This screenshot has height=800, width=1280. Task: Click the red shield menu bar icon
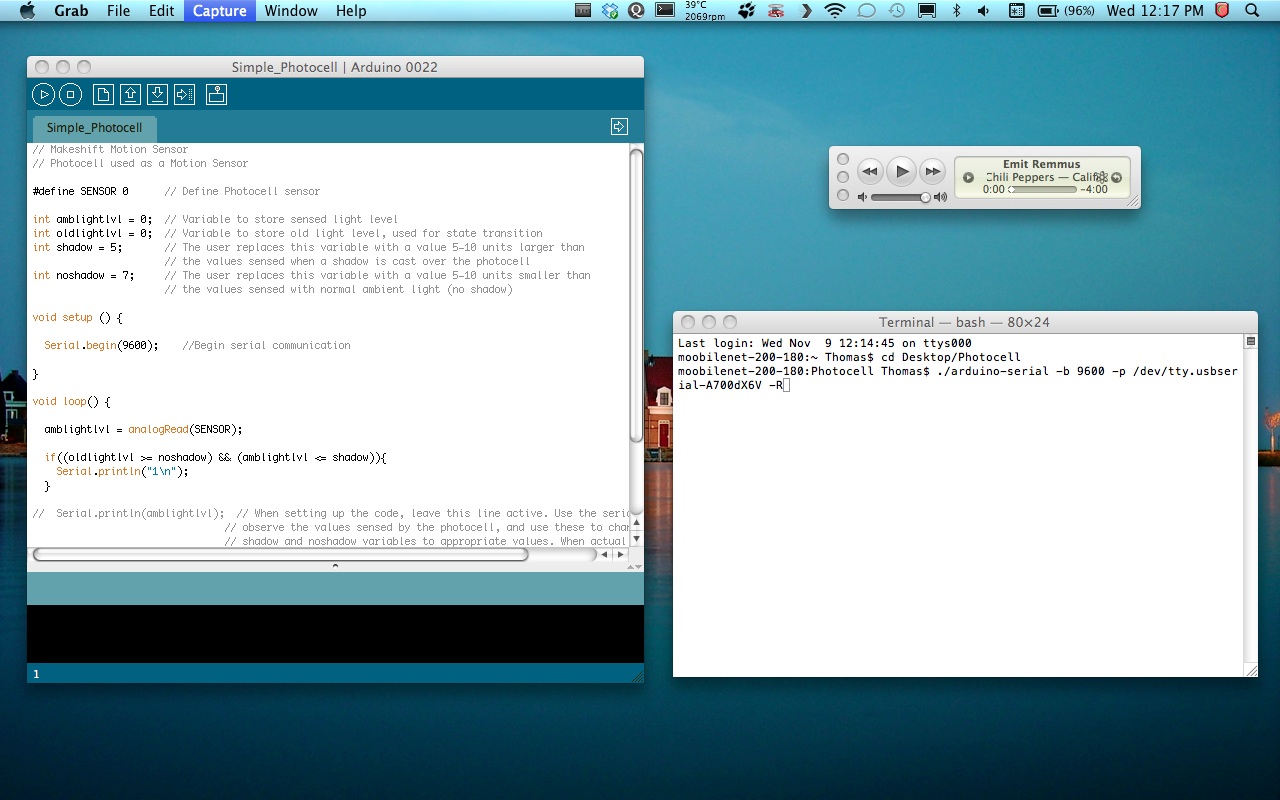click(1221, 11)
